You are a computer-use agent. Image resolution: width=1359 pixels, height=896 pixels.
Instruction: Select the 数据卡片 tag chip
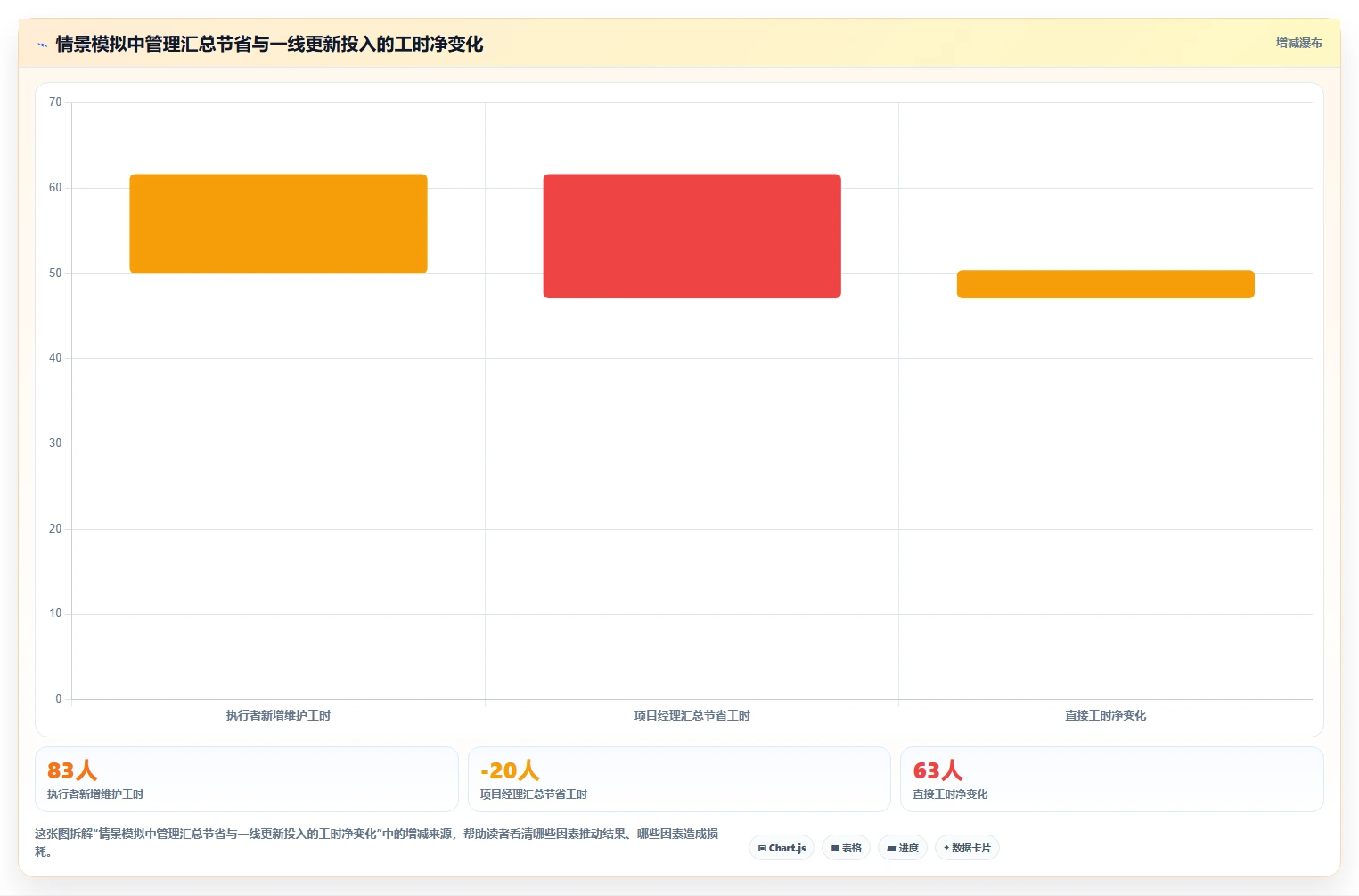click(967, 848)
